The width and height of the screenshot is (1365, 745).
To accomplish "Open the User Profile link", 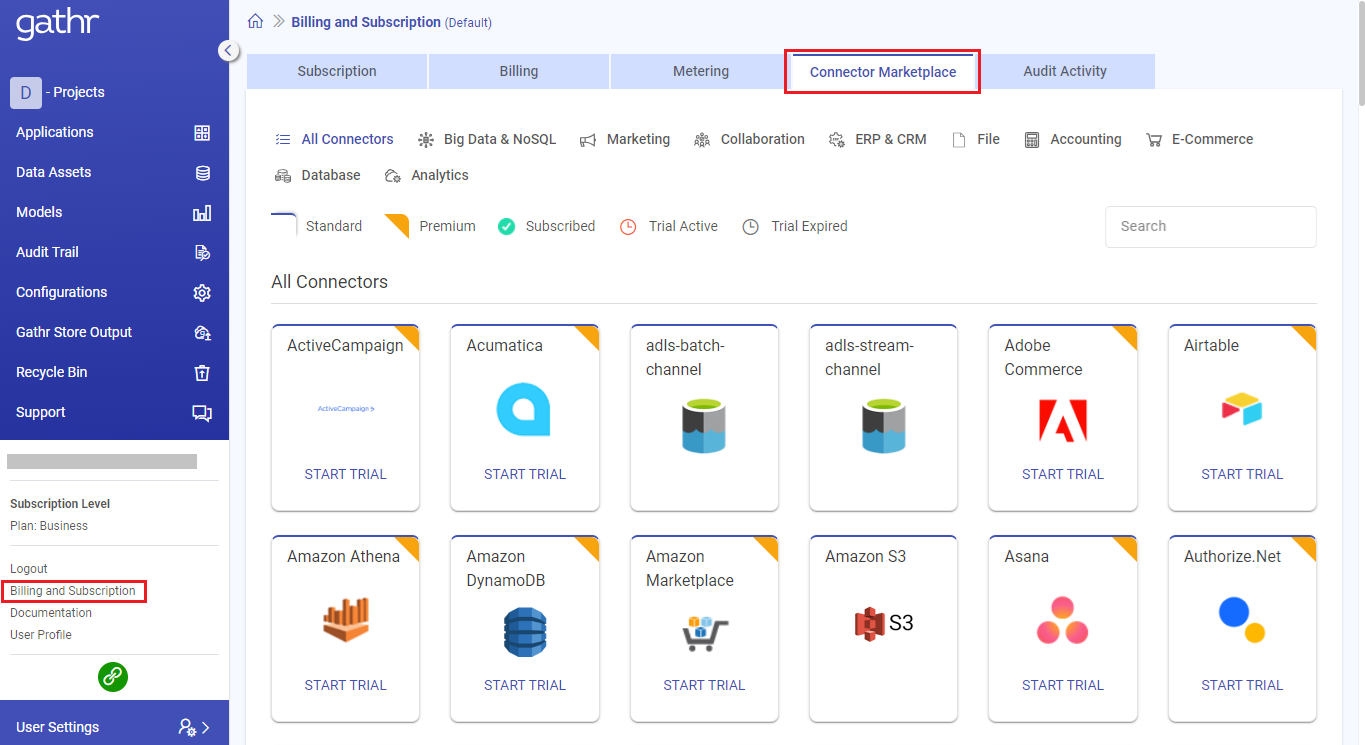I will pyautogui.click(x=41, y=635).
